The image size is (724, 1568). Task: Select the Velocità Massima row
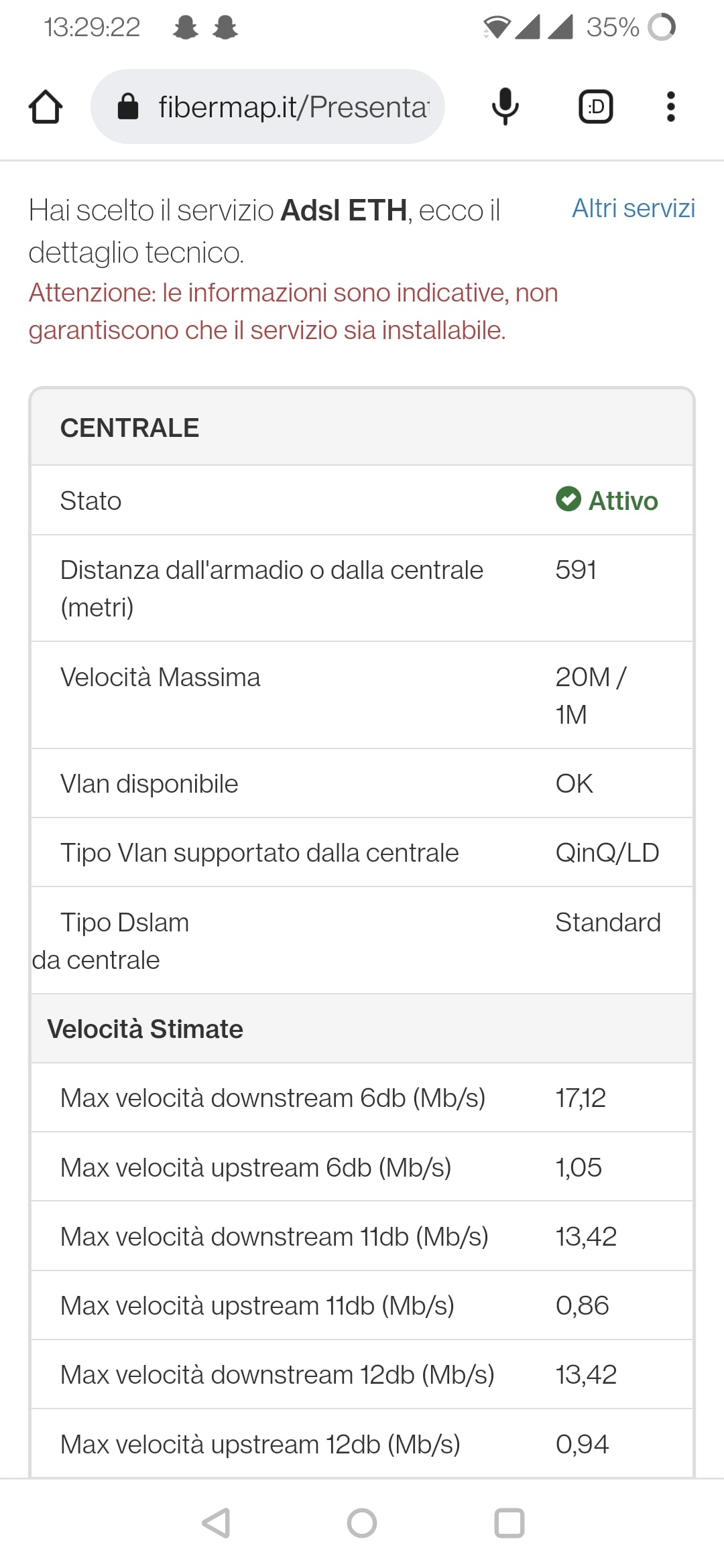click(x=362, y=695)
